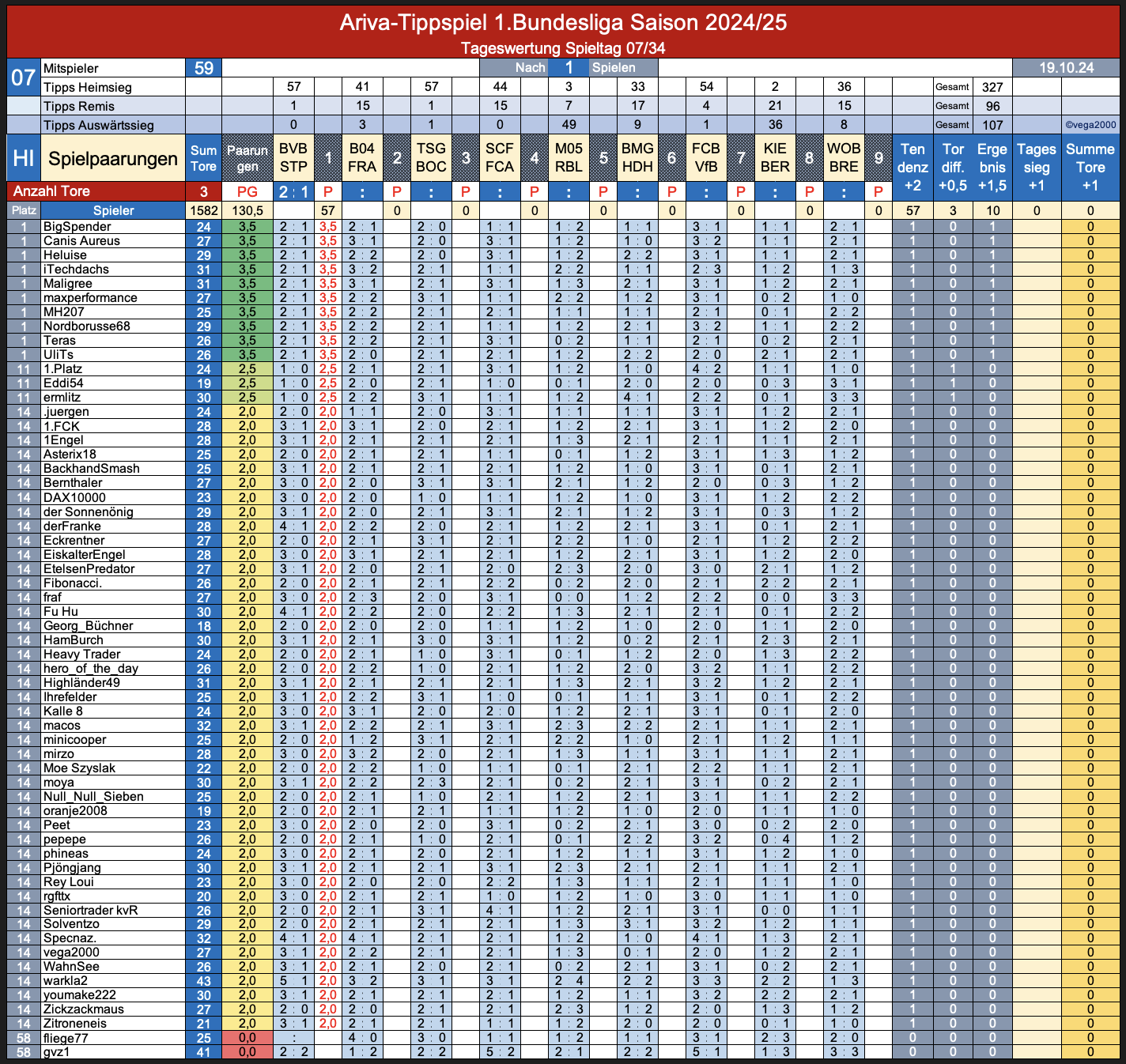Click the 'B04 FRA' match header
The image size is (1126, 1064).
coord(362,158)
